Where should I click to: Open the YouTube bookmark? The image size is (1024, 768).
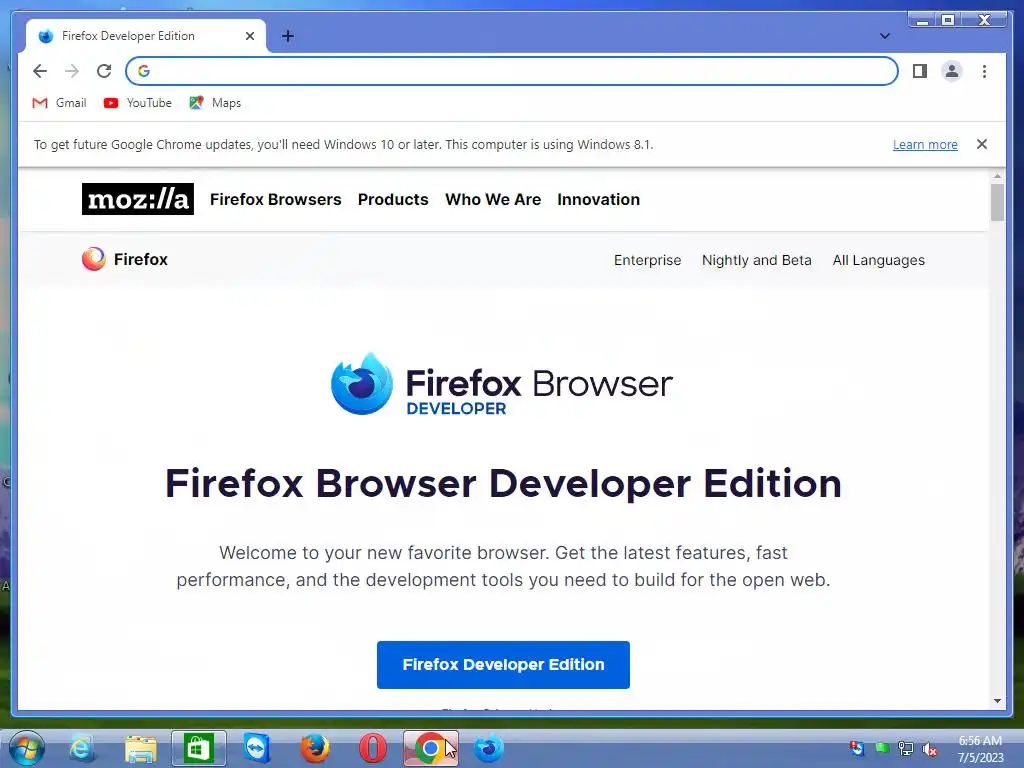tap(138, 103)
